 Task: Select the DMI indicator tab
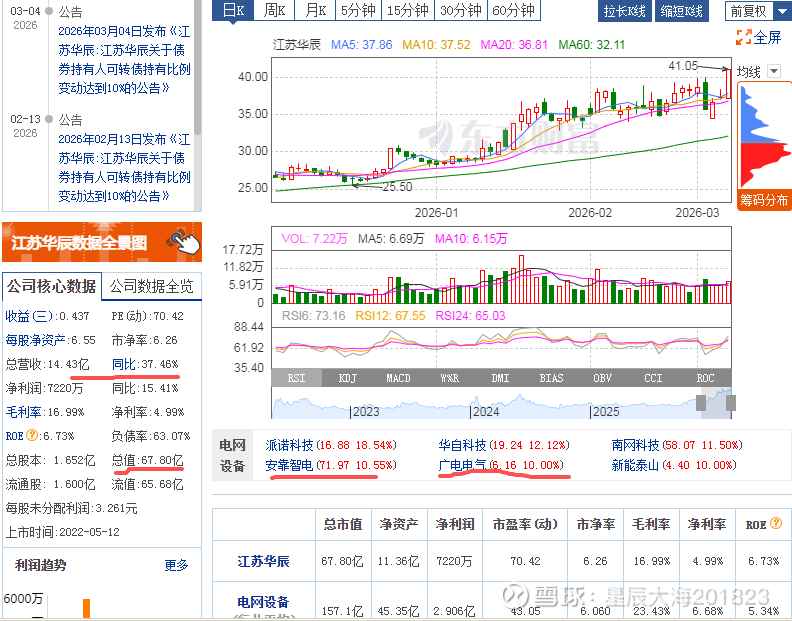tap(501, 378)
